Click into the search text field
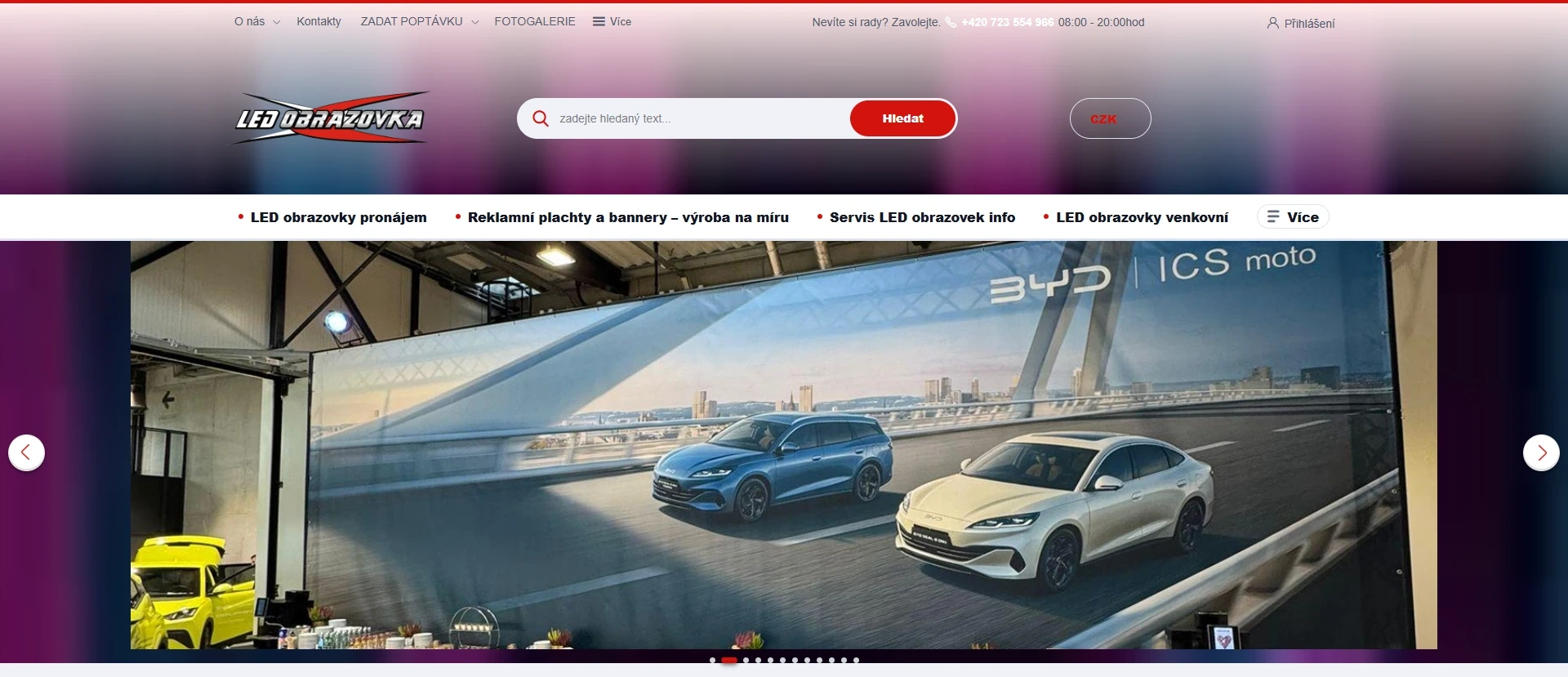Viewport: 1568px width, 677px height. coord(701,118)
